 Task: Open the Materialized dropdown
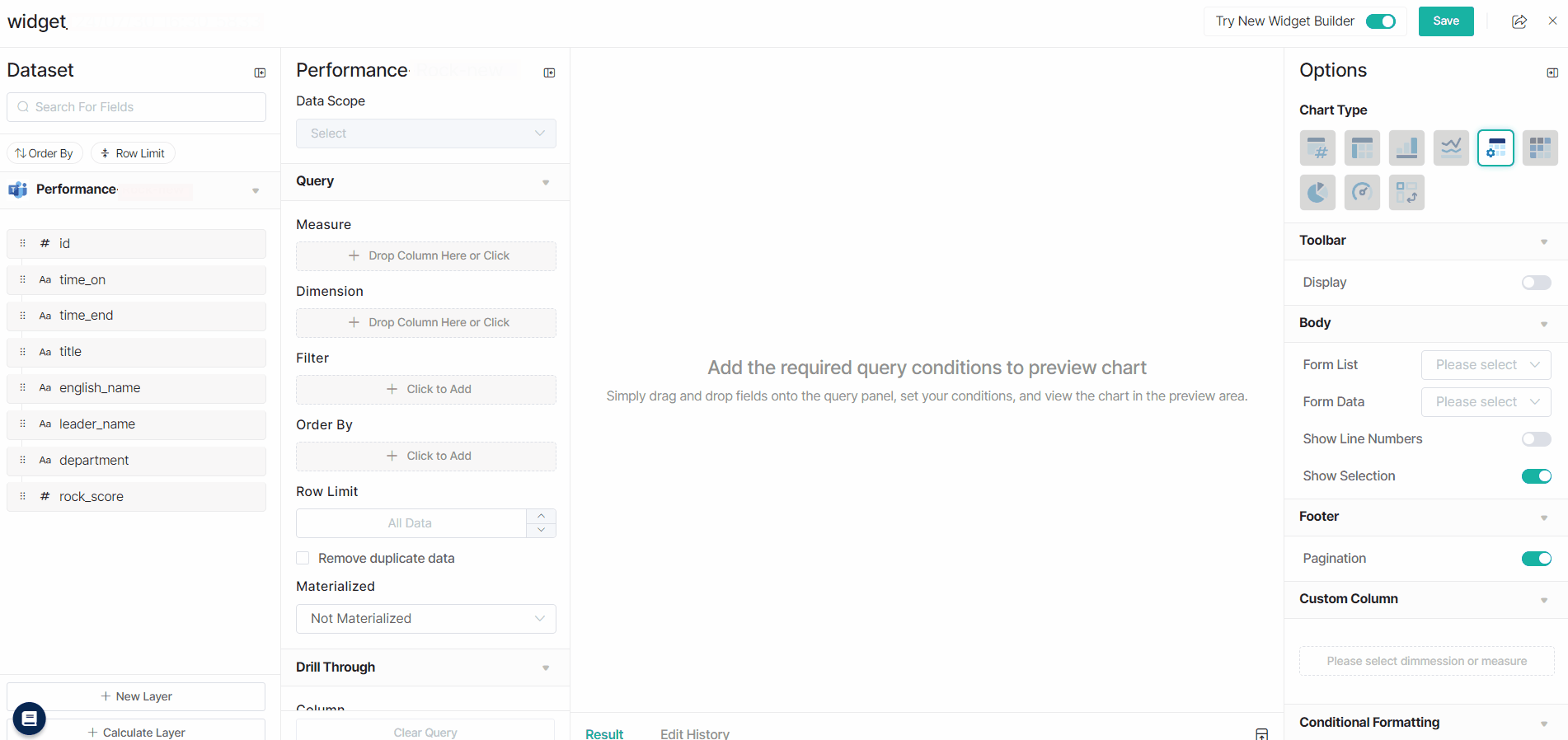[425, 619]
